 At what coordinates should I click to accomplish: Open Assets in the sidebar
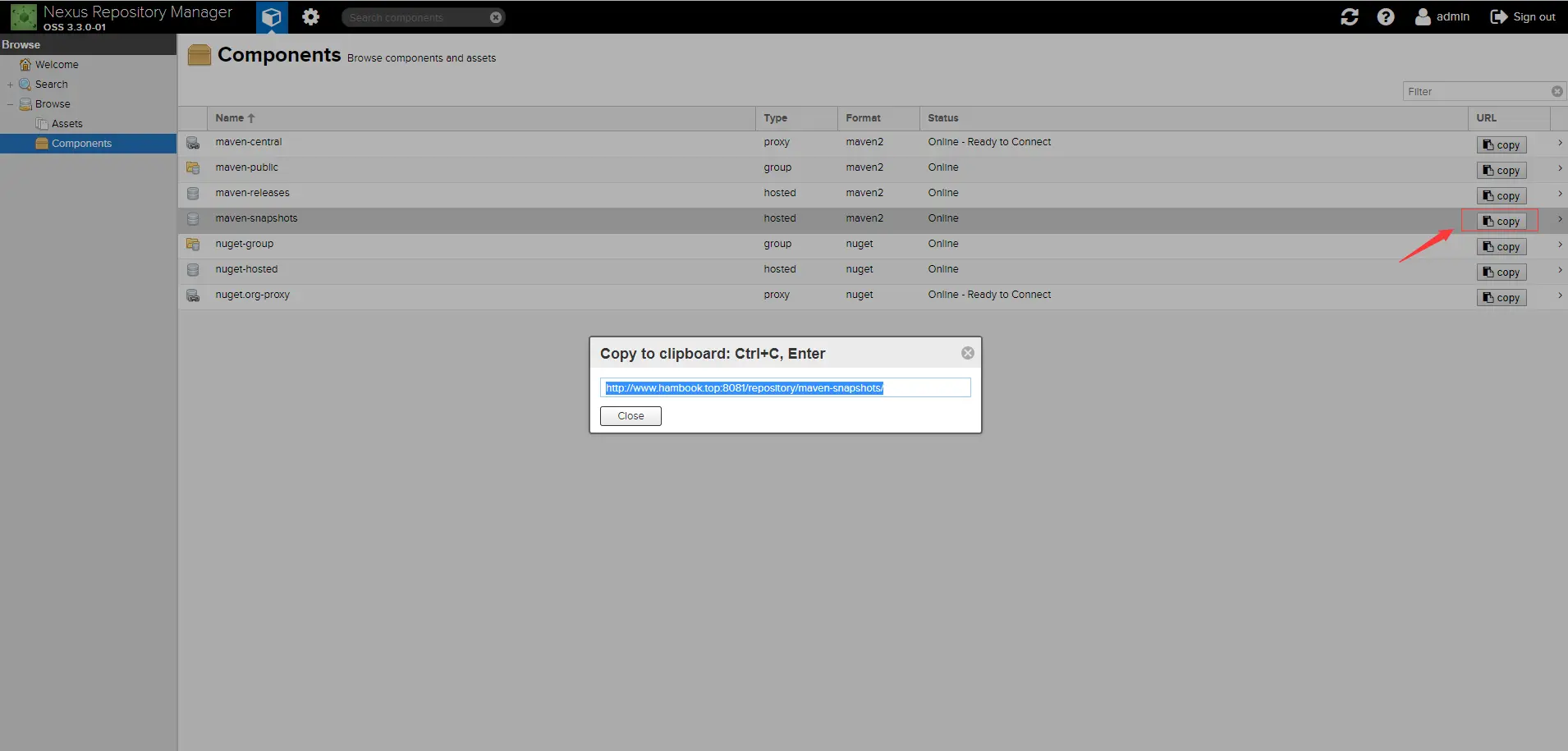(66, 124)
